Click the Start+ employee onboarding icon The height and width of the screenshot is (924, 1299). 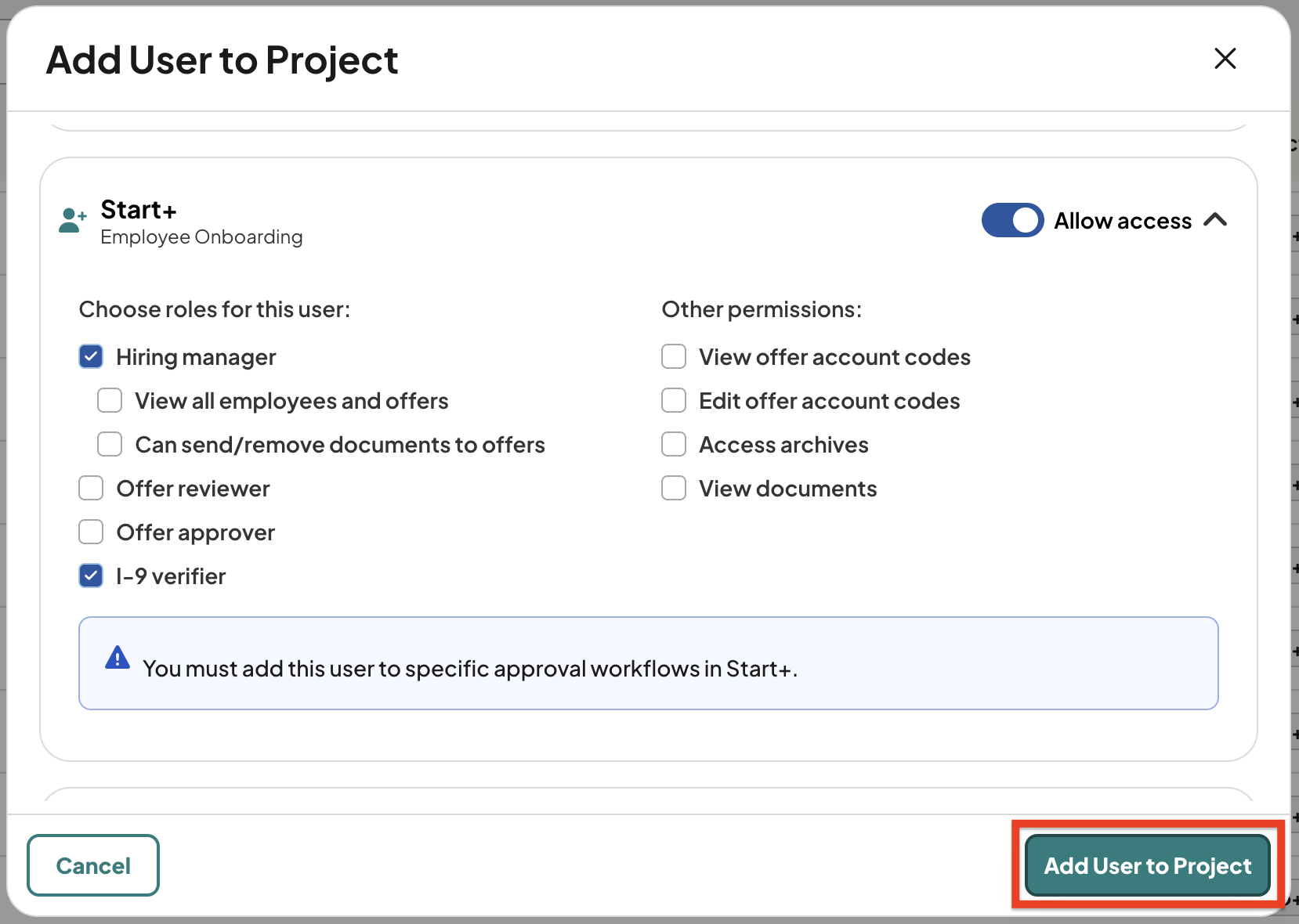coord(73,221)
